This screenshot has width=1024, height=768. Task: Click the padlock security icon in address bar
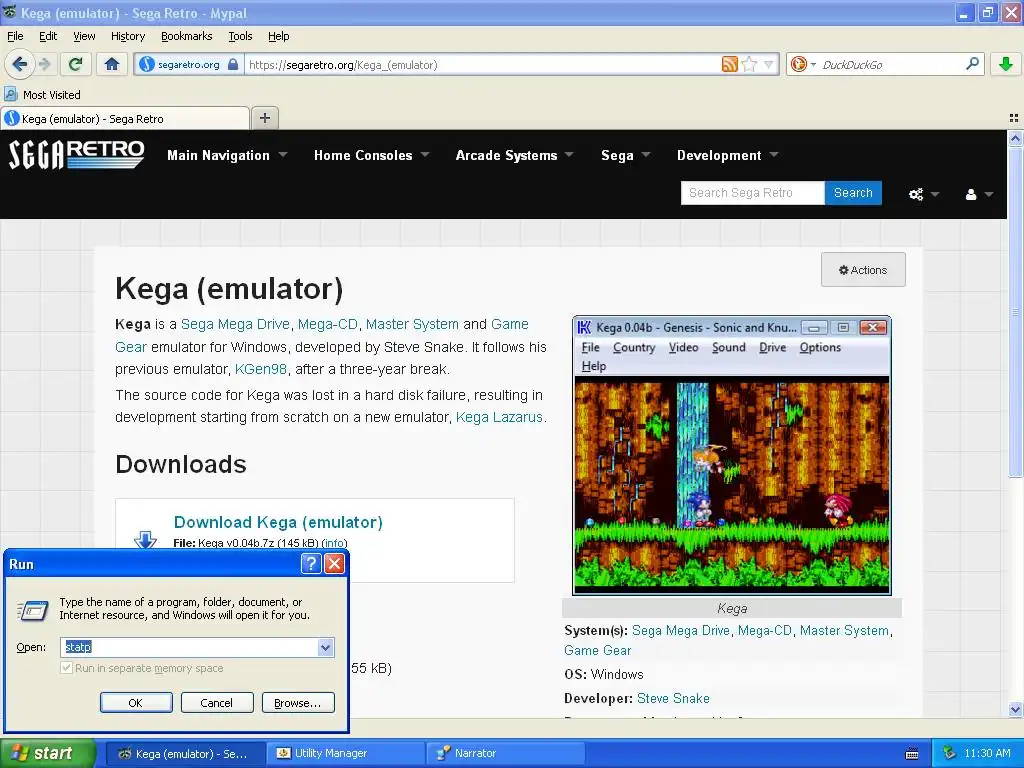point(233,65)
